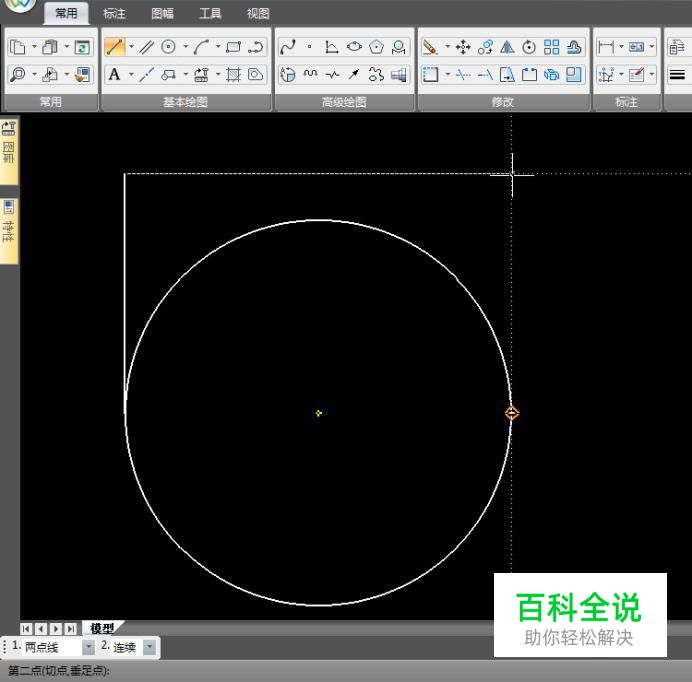This screenshot has width=692, height=682.
Task: Go to last sheet navigation button
Action: coord(70,628)
